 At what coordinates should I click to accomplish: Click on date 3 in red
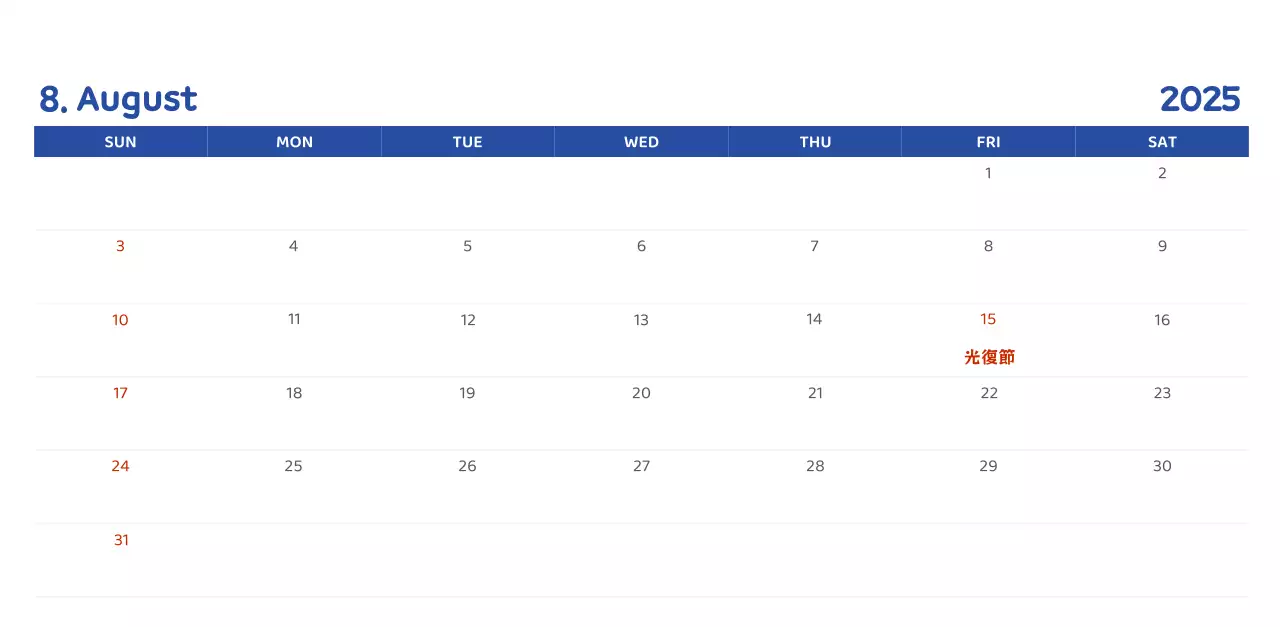[120, 246]
